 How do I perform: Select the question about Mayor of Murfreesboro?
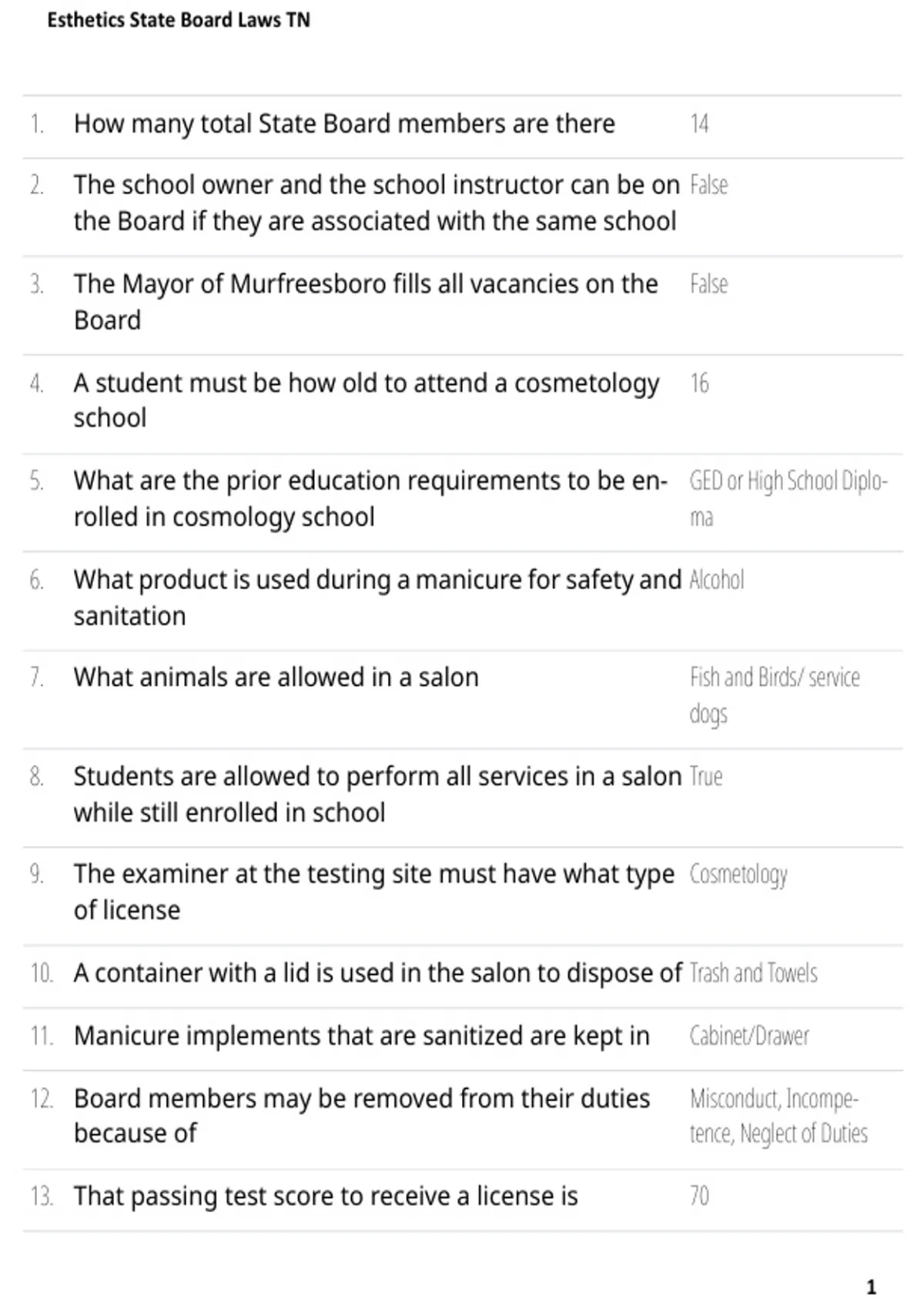(x=366, y=302)
